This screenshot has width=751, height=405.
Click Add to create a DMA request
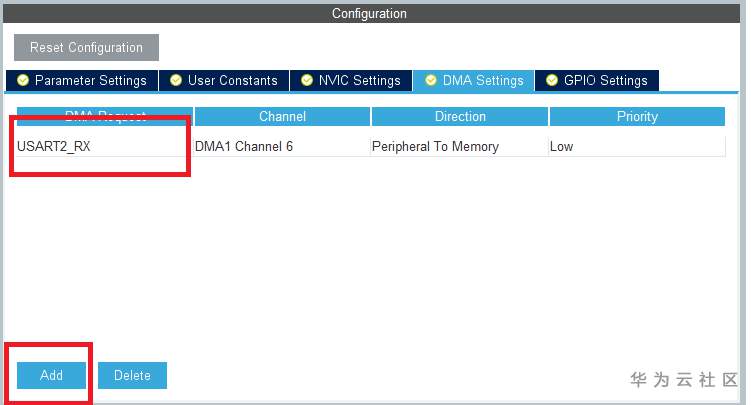point(51,375)
